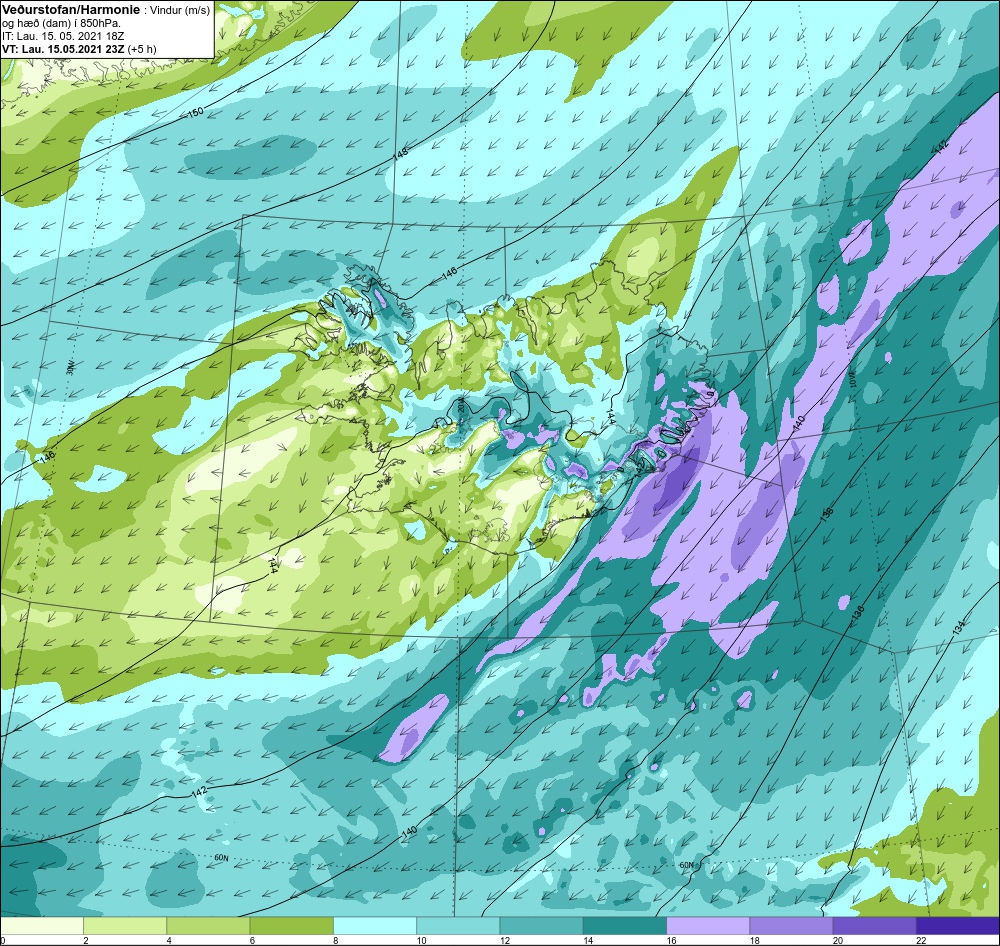Click the legend value label "2"
1000x946 pixels.
pyautogui.click(x=85, y=940)
